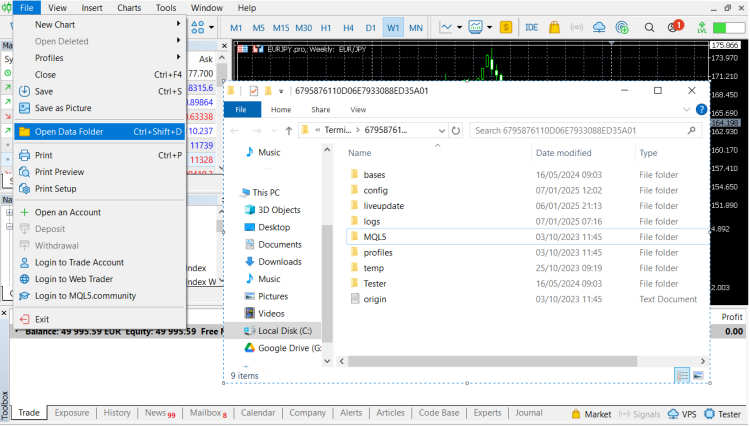The width and height of the screenshot is (750, 426).
Task: Expand the New Chart submenu
Action: pos(100,24)
